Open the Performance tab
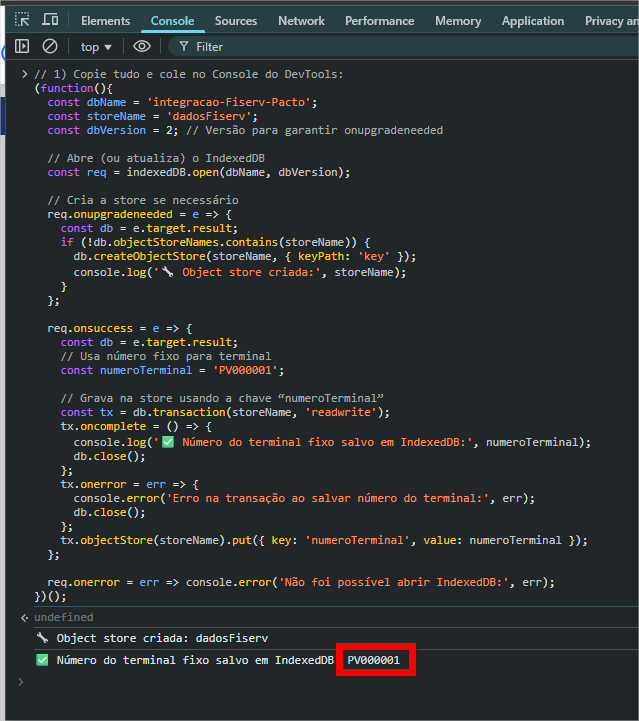This screenshot has width=639, height=721. click(x=379, y=20)
